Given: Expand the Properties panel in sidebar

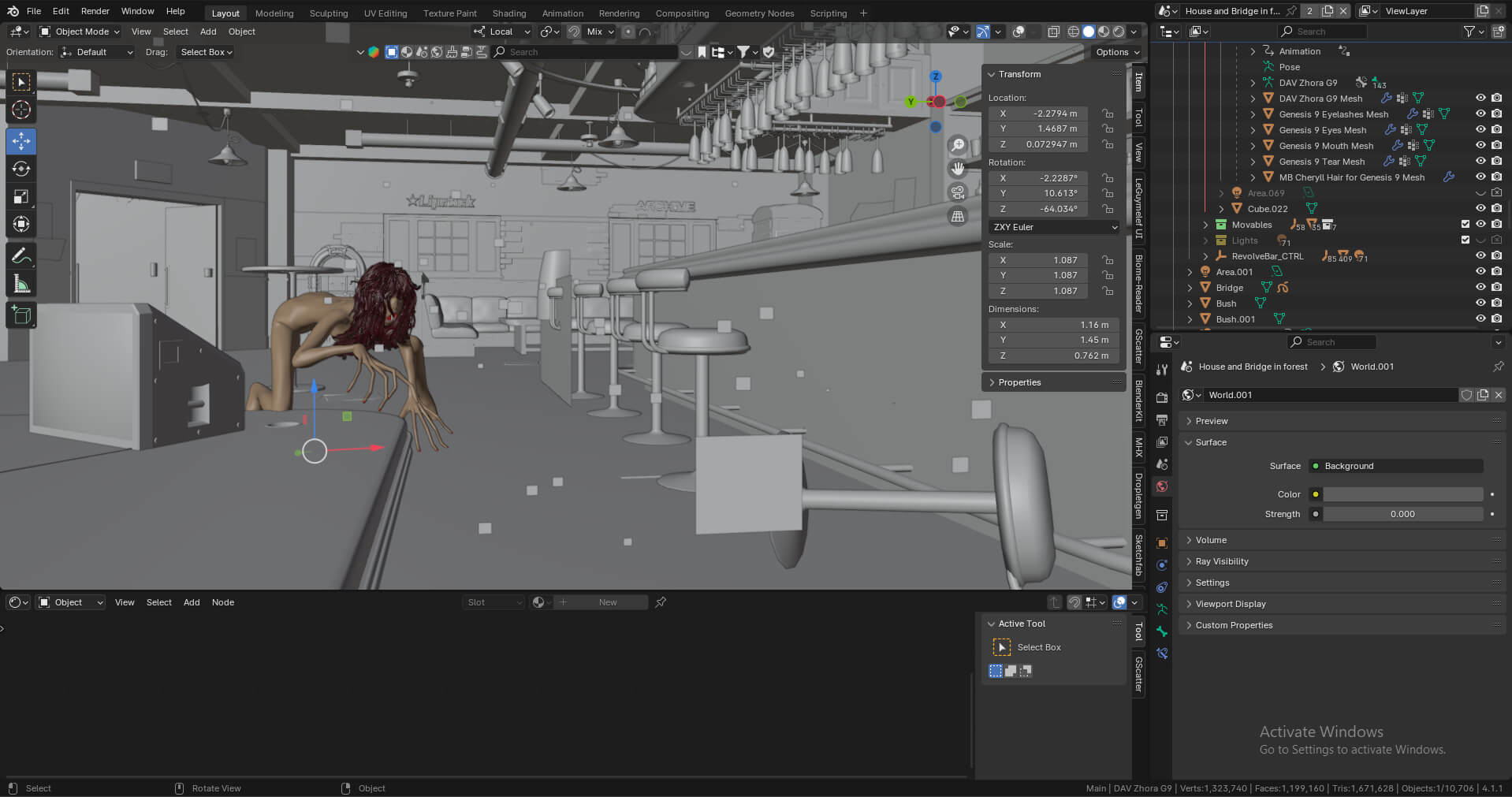Looking at the screenshot, I should 1019,382.
